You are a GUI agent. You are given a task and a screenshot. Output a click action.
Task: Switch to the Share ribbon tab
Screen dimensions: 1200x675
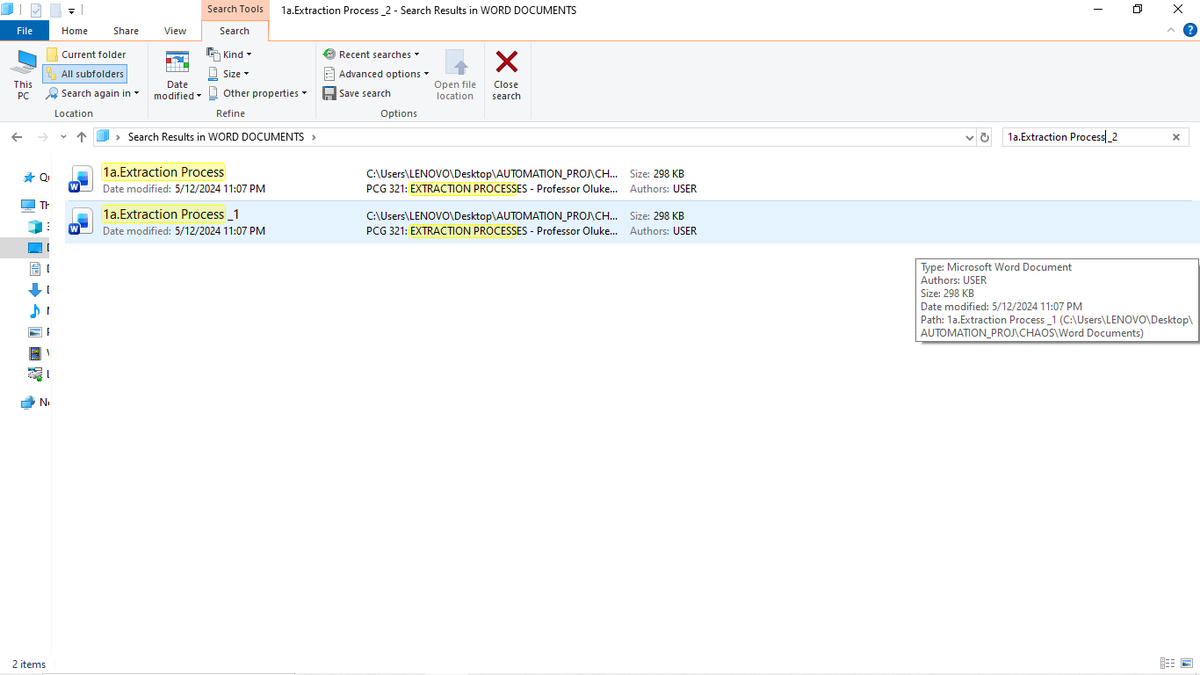pyautogui.click(x=126, y=31)
